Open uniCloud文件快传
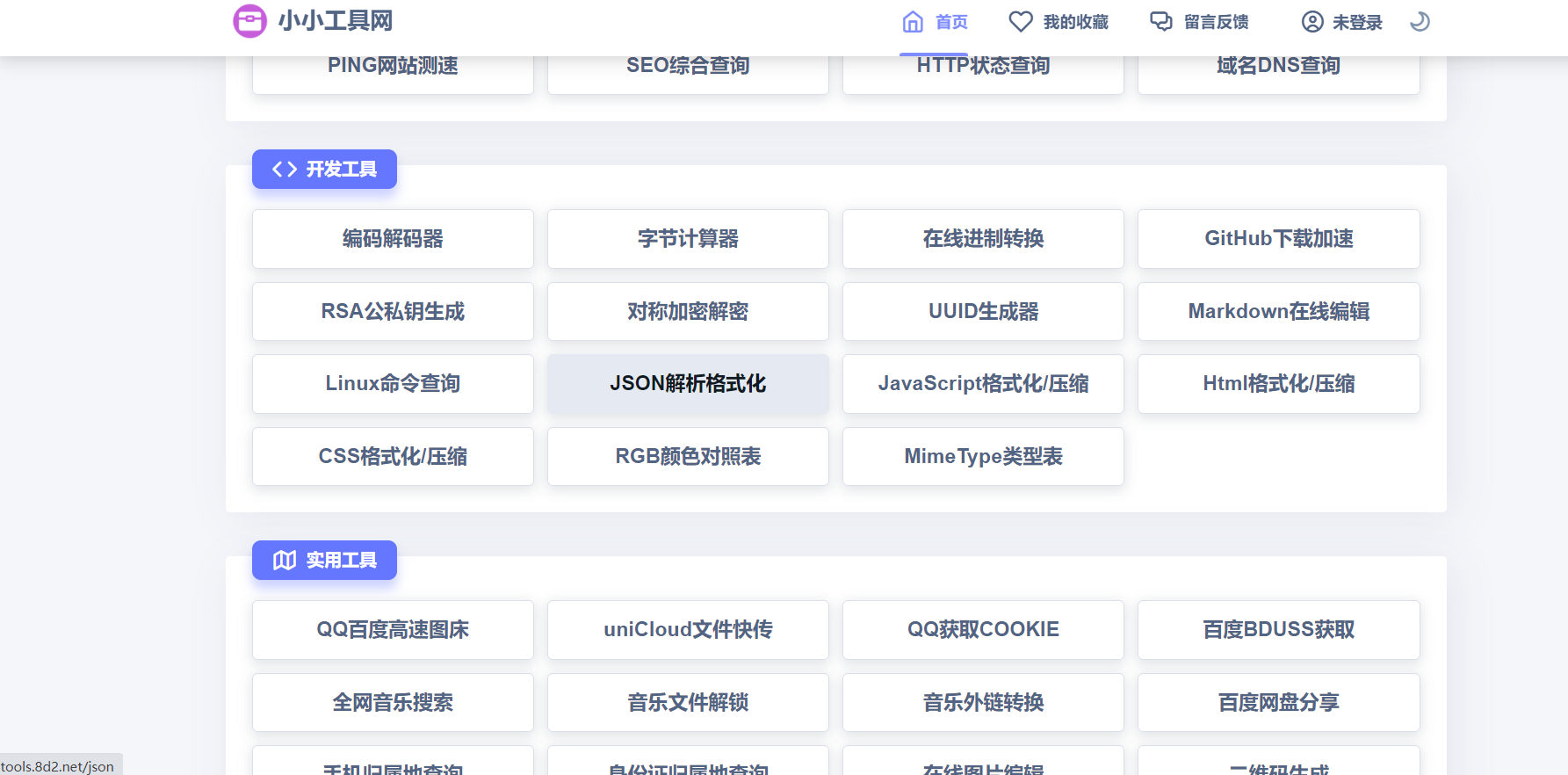The image size is (1568, 775). tap(688, 630)
